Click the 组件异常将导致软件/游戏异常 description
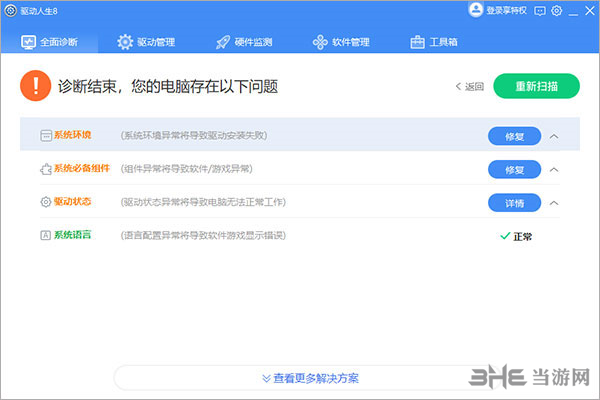This screenshot has height=400, width=600. [187, 168]
